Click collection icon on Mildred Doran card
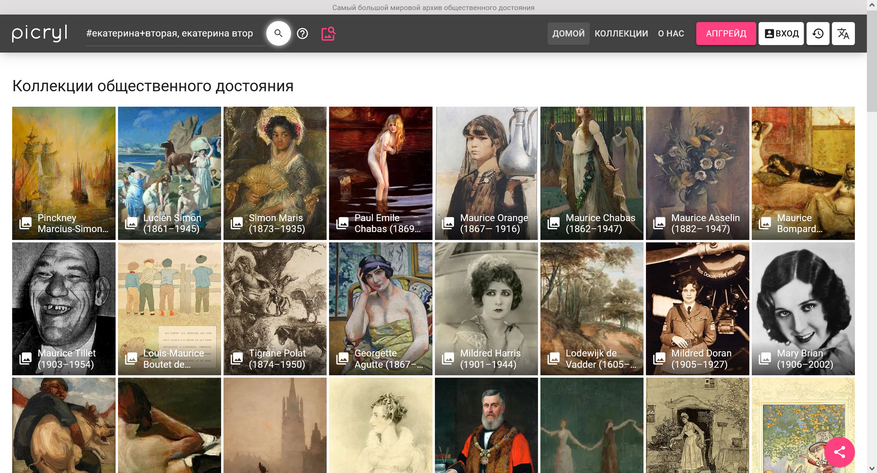 coord(659,358)
